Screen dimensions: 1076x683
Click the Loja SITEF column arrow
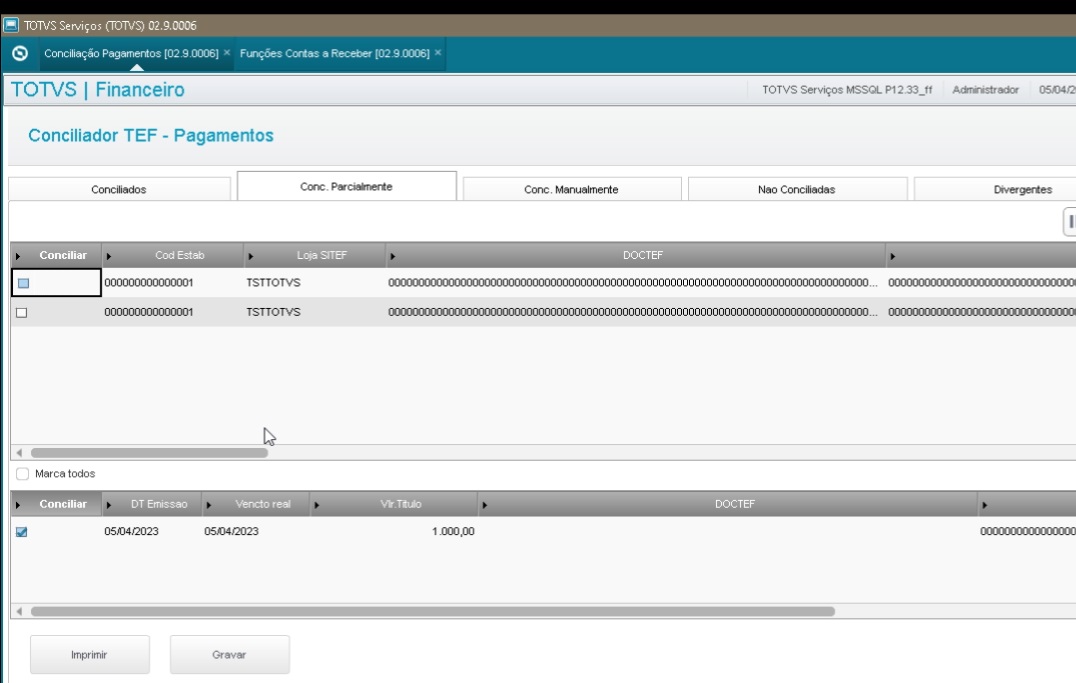(x=250, y=256)
